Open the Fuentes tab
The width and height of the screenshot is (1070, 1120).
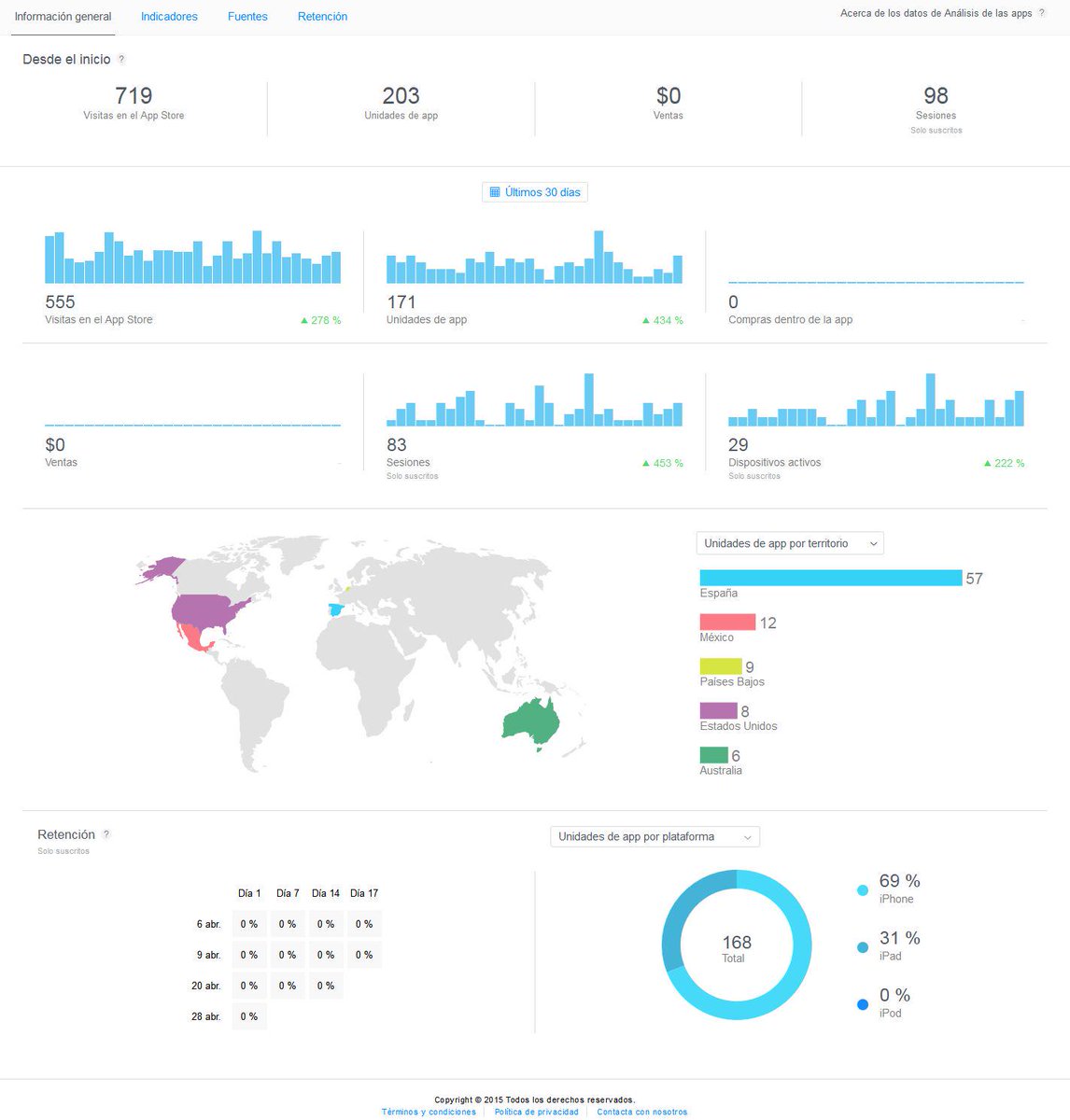[246, 16]
